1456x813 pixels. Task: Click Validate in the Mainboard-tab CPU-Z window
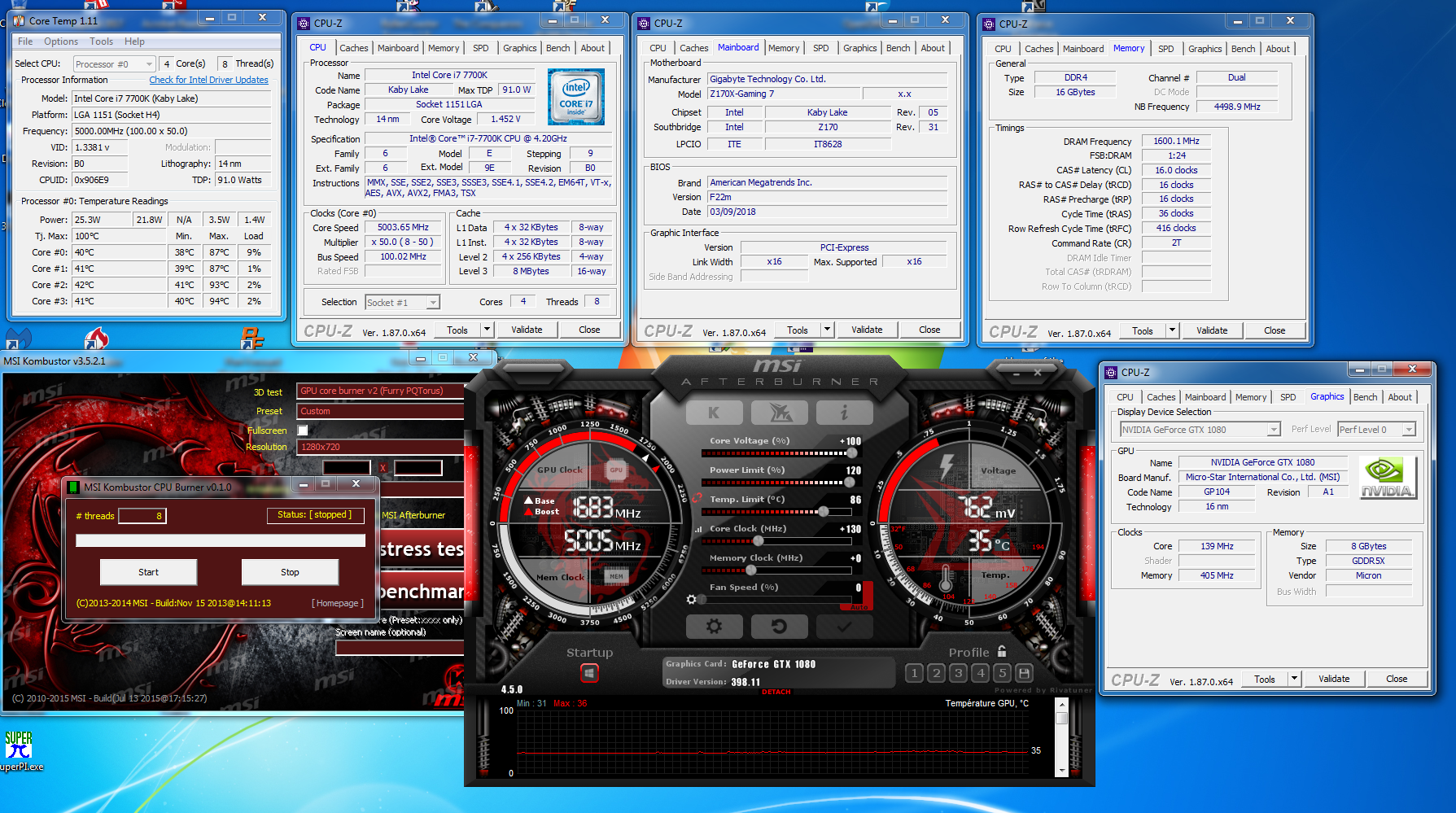[867, 330]
